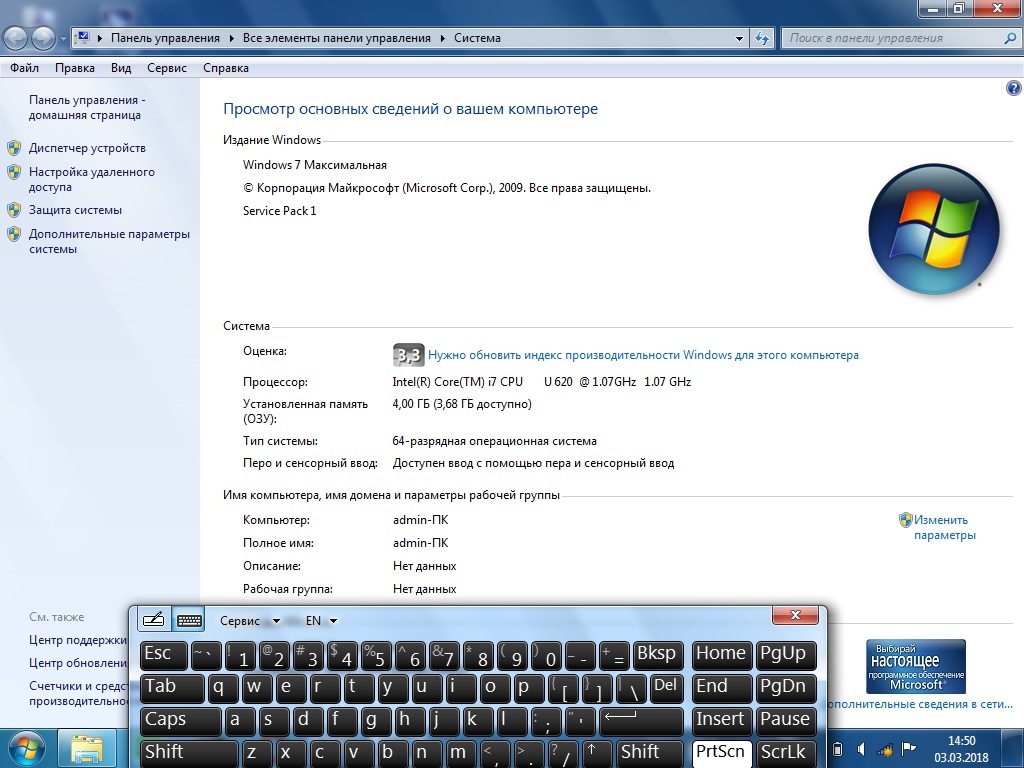Toggle the Insert key on the keyboard
1024x768 pixels.
pos(722,721)
